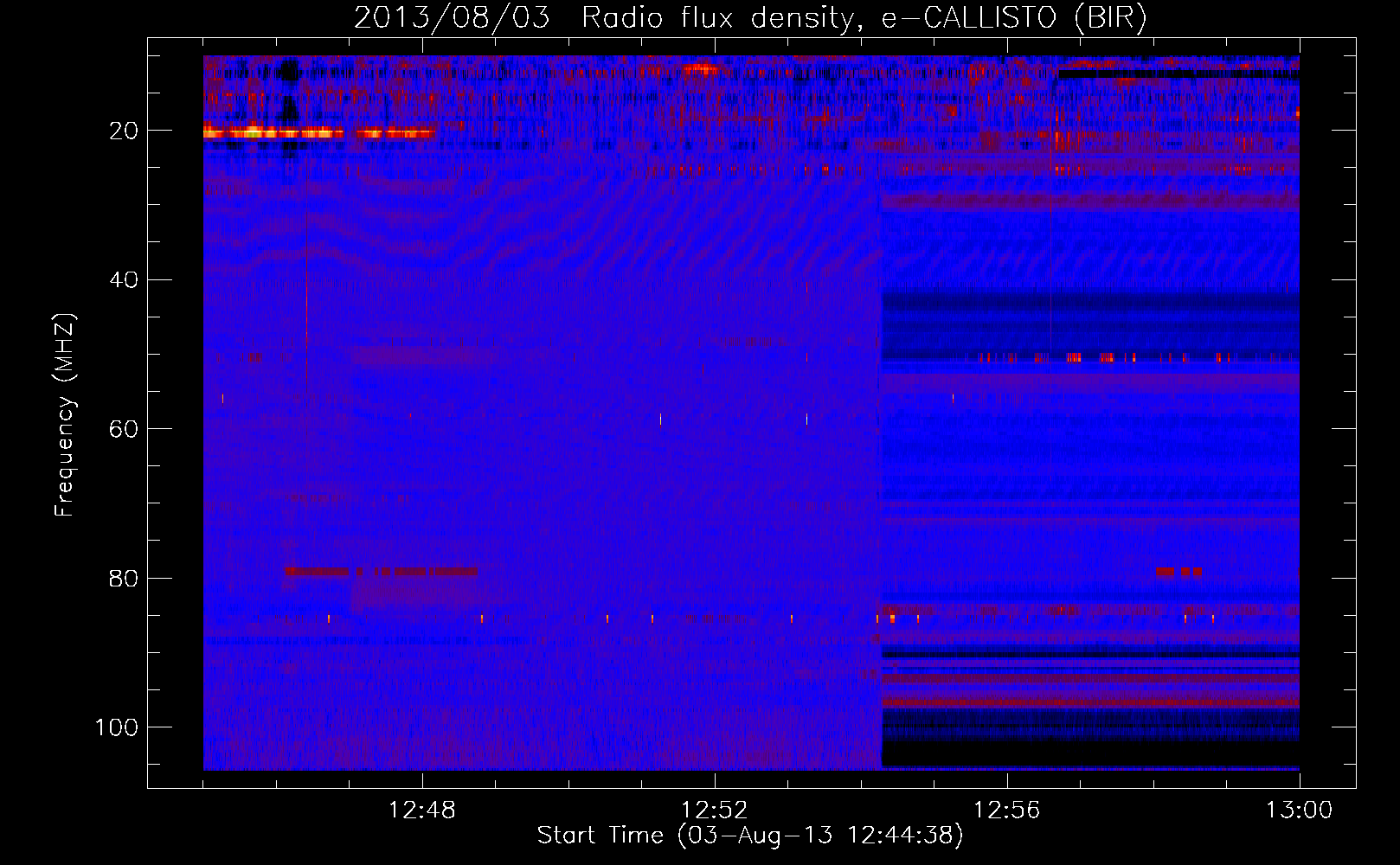The height and width of the screenshot is (865, 1400).
Task: Click the 60 frequency tick label
Action: pos(124,429)
